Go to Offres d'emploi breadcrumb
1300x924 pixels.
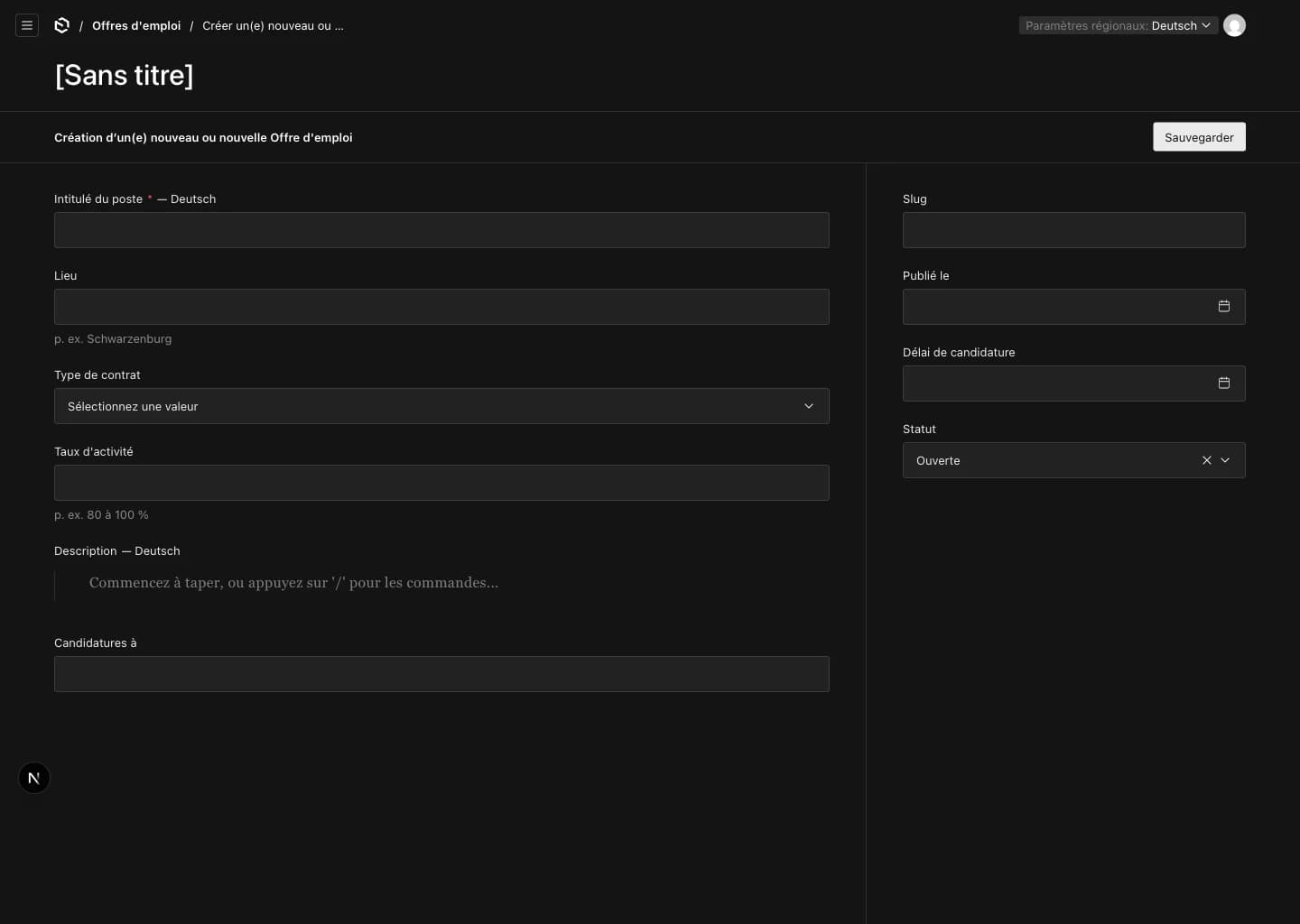point(136,26)
